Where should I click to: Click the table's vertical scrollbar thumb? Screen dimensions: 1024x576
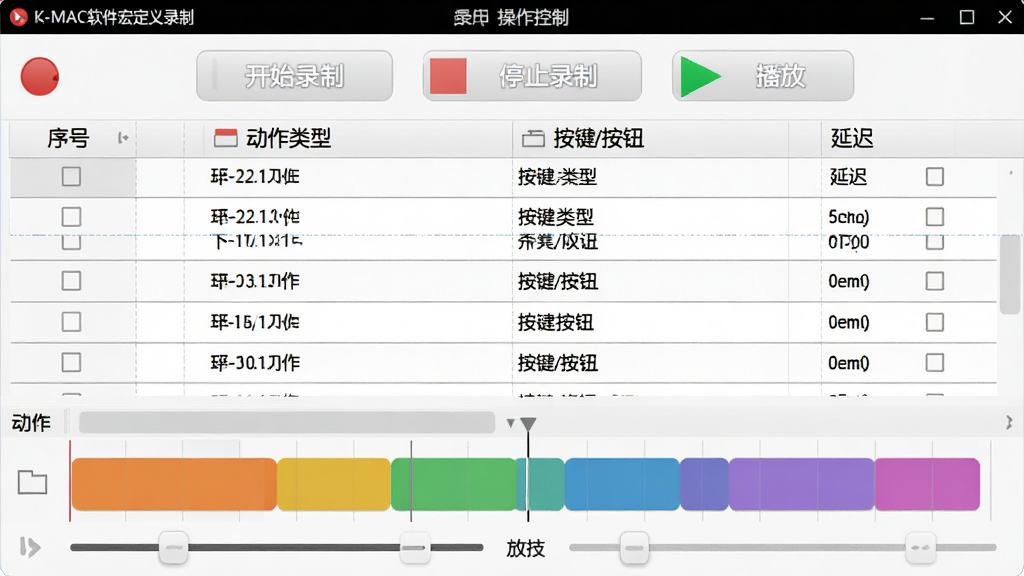pos(1010,274)
